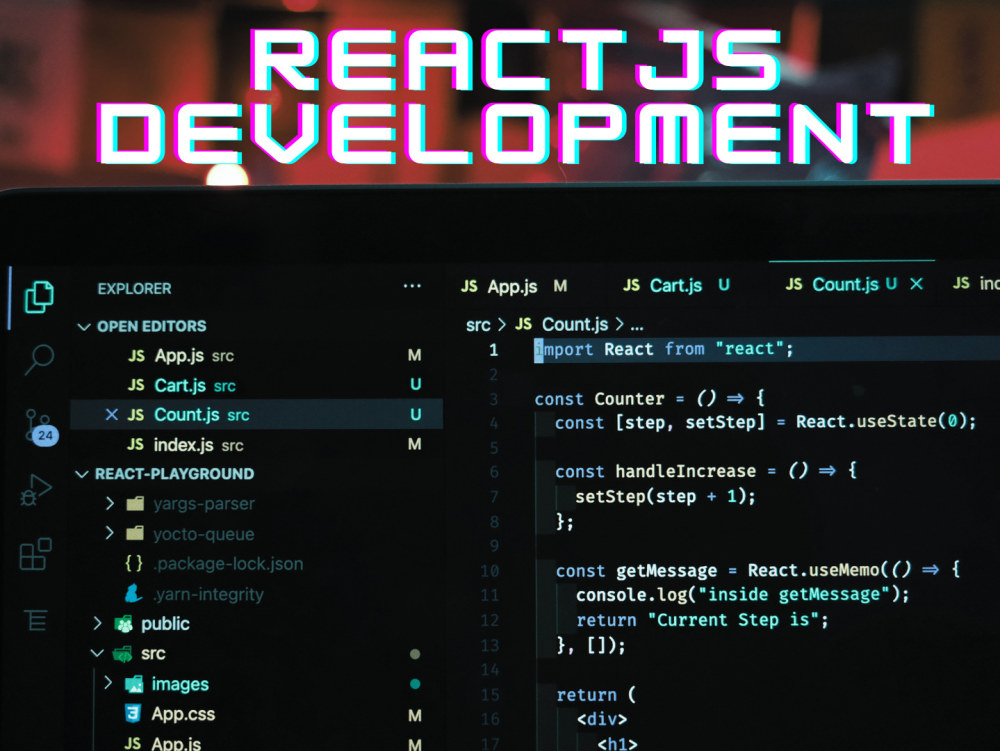
Task: Click JS icon of index.js in Open Editors
Action: click(x=135, y=444)
